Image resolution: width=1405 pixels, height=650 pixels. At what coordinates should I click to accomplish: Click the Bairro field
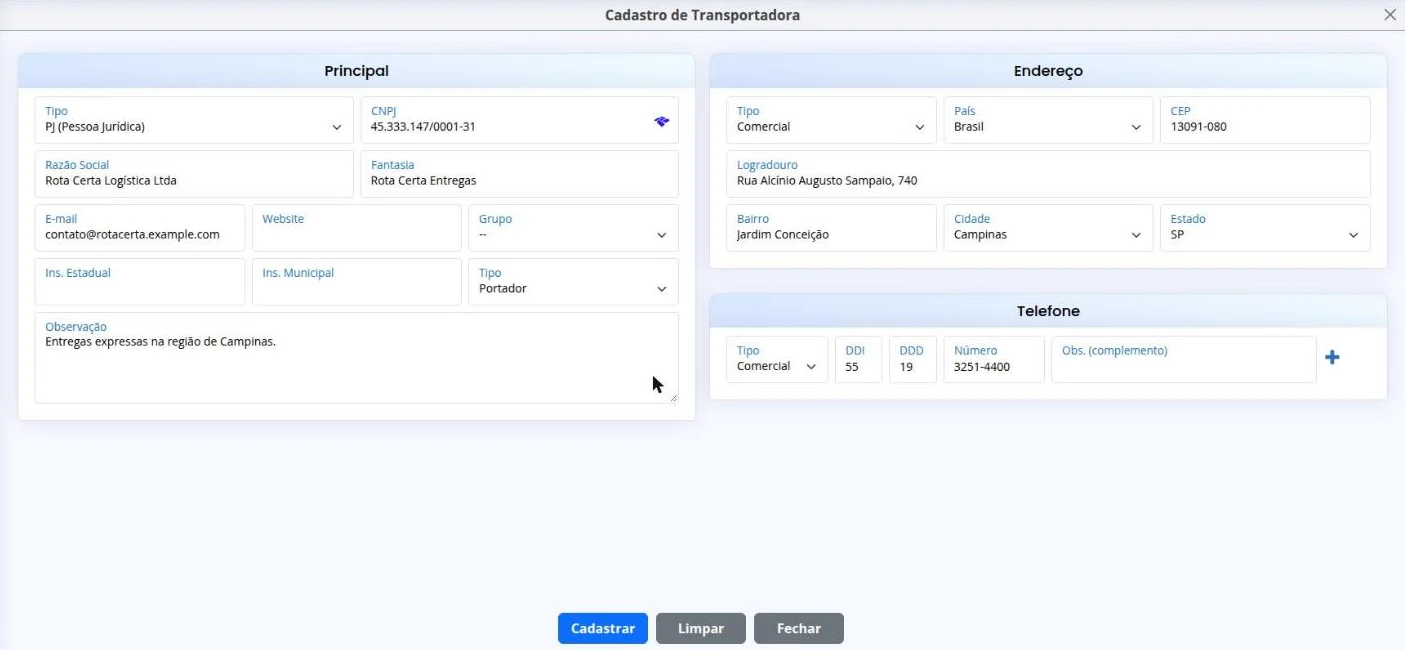(831, 228)
